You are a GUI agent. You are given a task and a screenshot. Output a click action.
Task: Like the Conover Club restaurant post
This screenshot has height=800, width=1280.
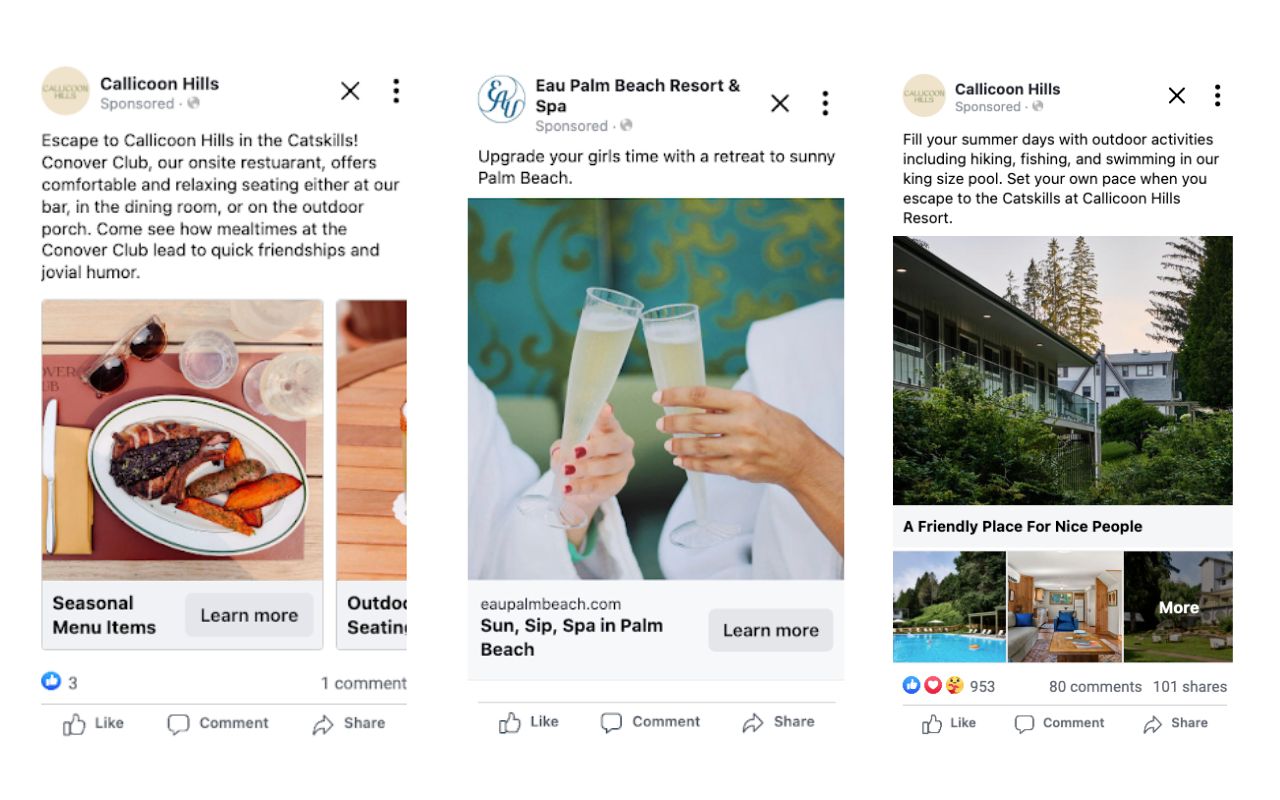click(94, 724)
